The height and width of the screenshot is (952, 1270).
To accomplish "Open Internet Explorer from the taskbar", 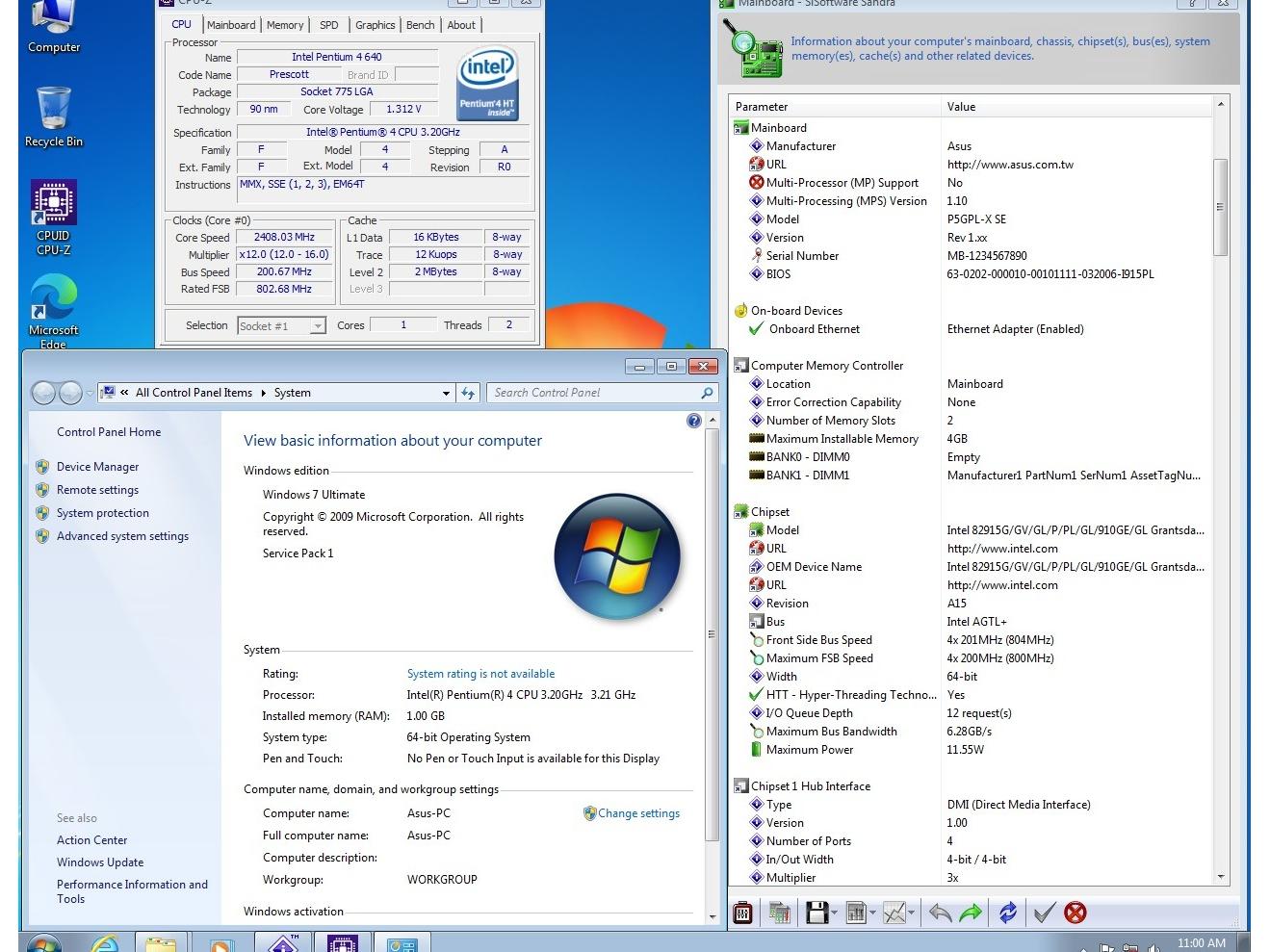I will pos(104,944).
